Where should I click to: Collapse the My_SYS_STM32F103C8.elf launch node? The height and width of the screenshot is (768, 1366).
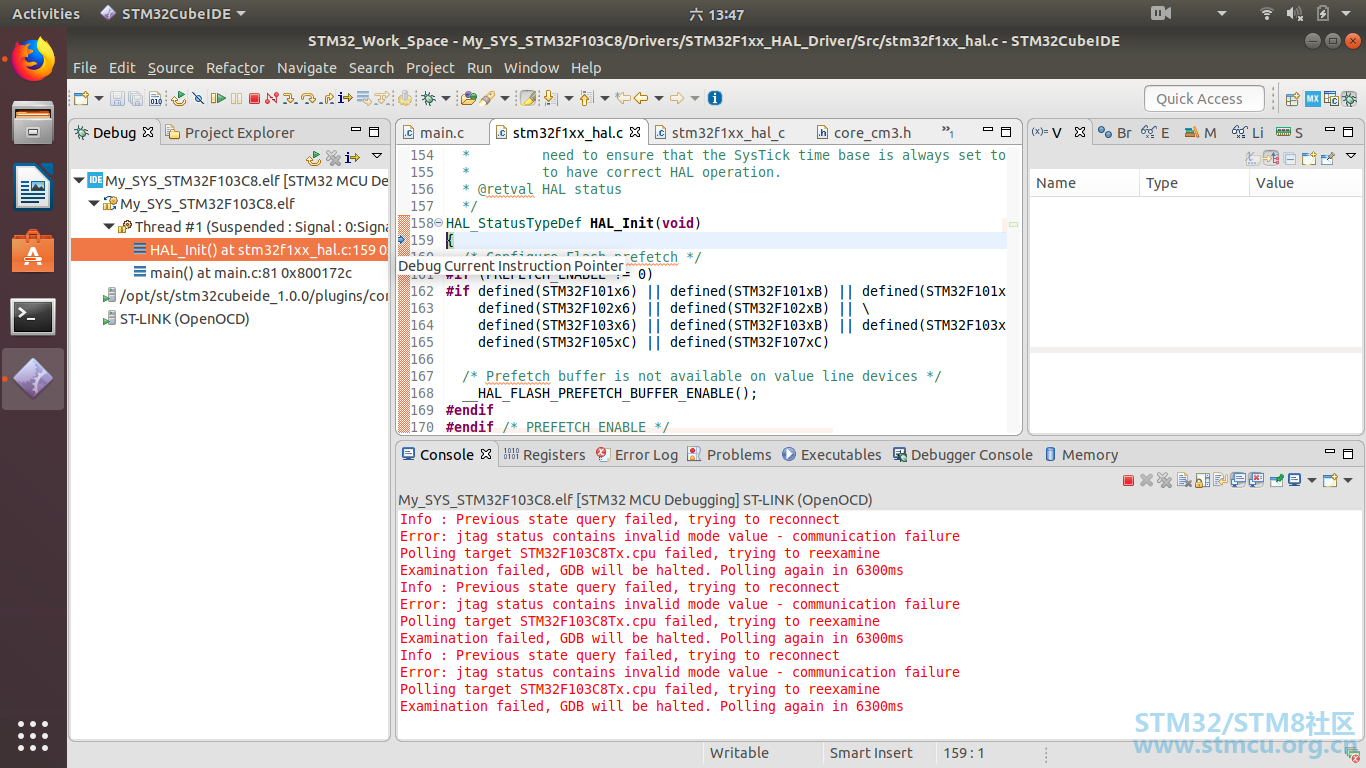79,181
